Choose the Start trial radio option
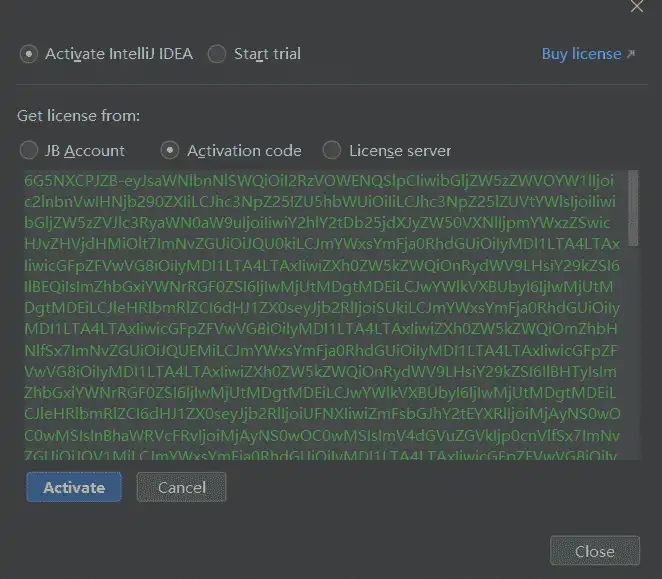 [217, 54]
